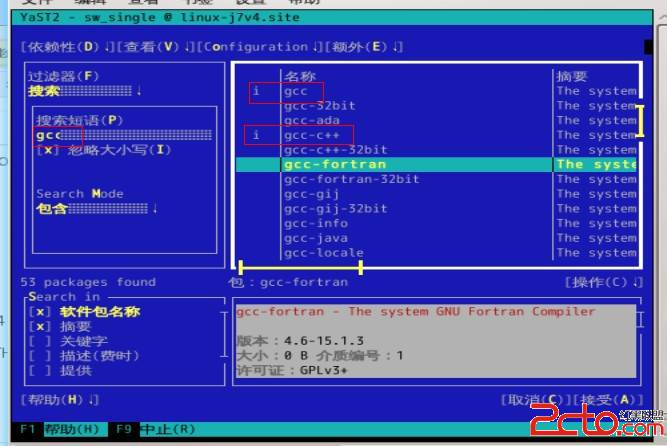
Task: Select the gcc-fortran-32bit package row
Action: [x=436, y=179]
